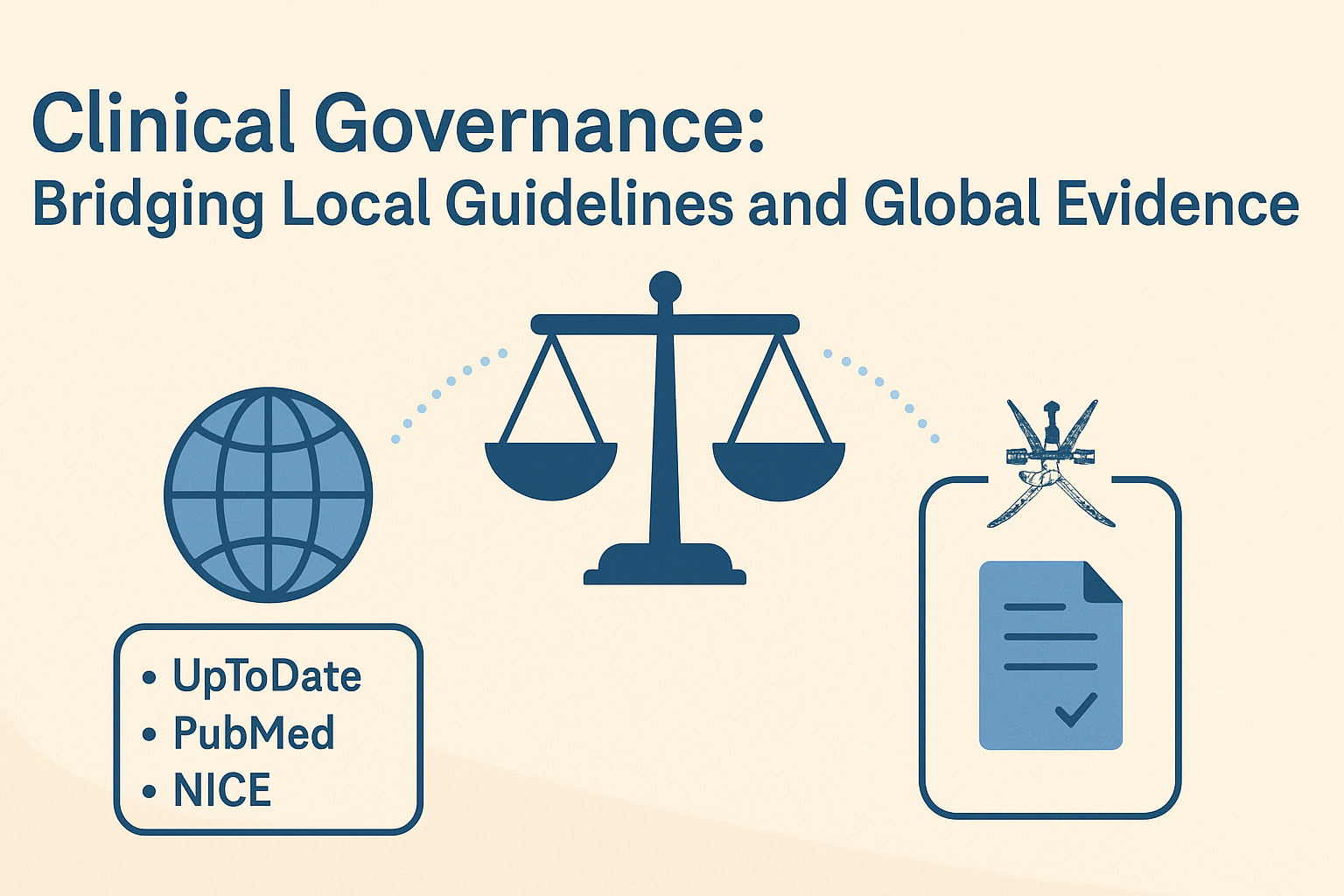
Task: Click the "Clinical Governance:" title
Action: pyautogui.click(x=398, y=124)
